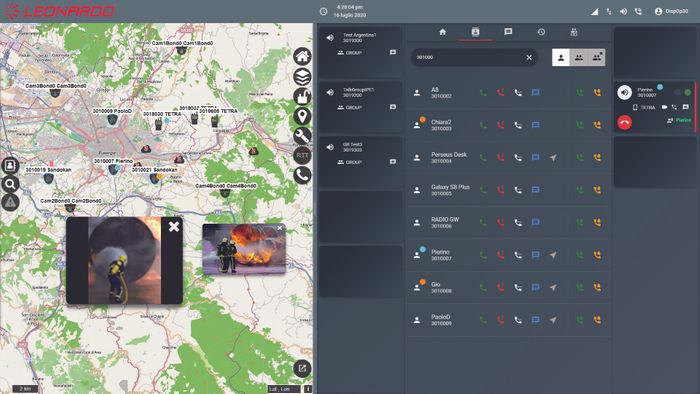Screen dimensions: 700x394
Task: Open the messages chat tab
Action: click(508, 32)
